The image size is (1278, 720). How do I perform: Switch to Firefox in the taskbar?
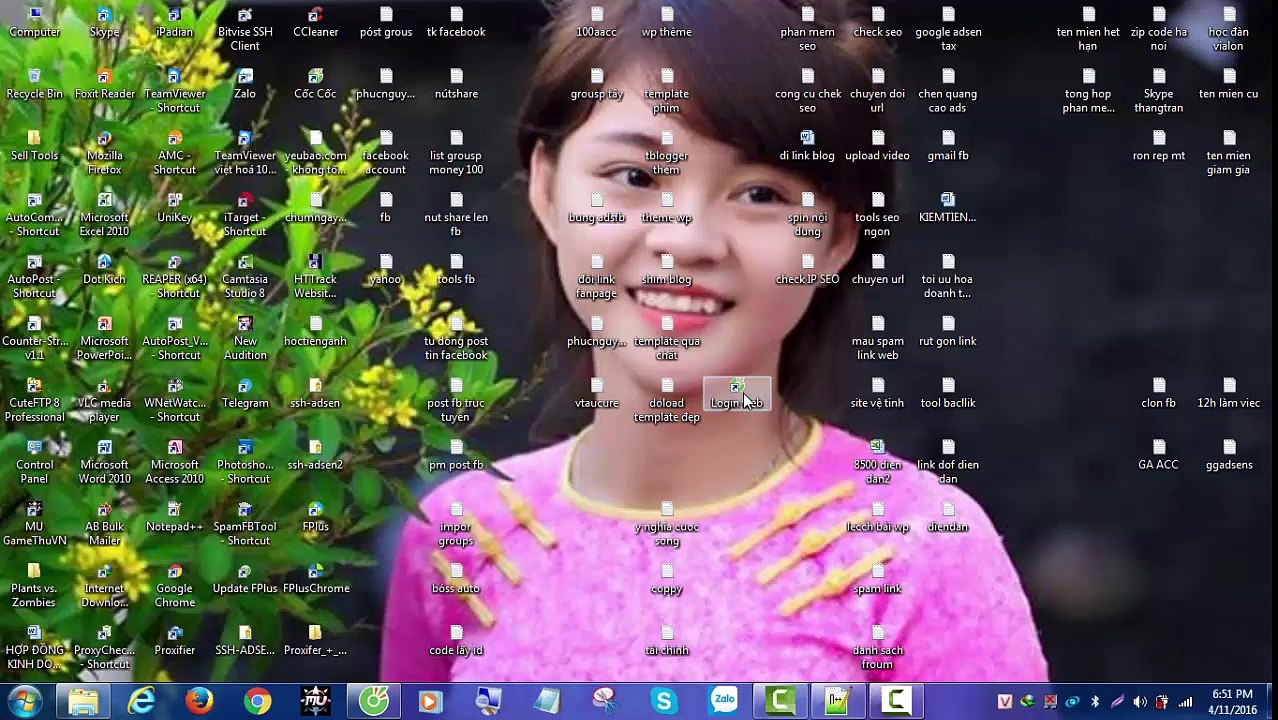click(199, 701)
